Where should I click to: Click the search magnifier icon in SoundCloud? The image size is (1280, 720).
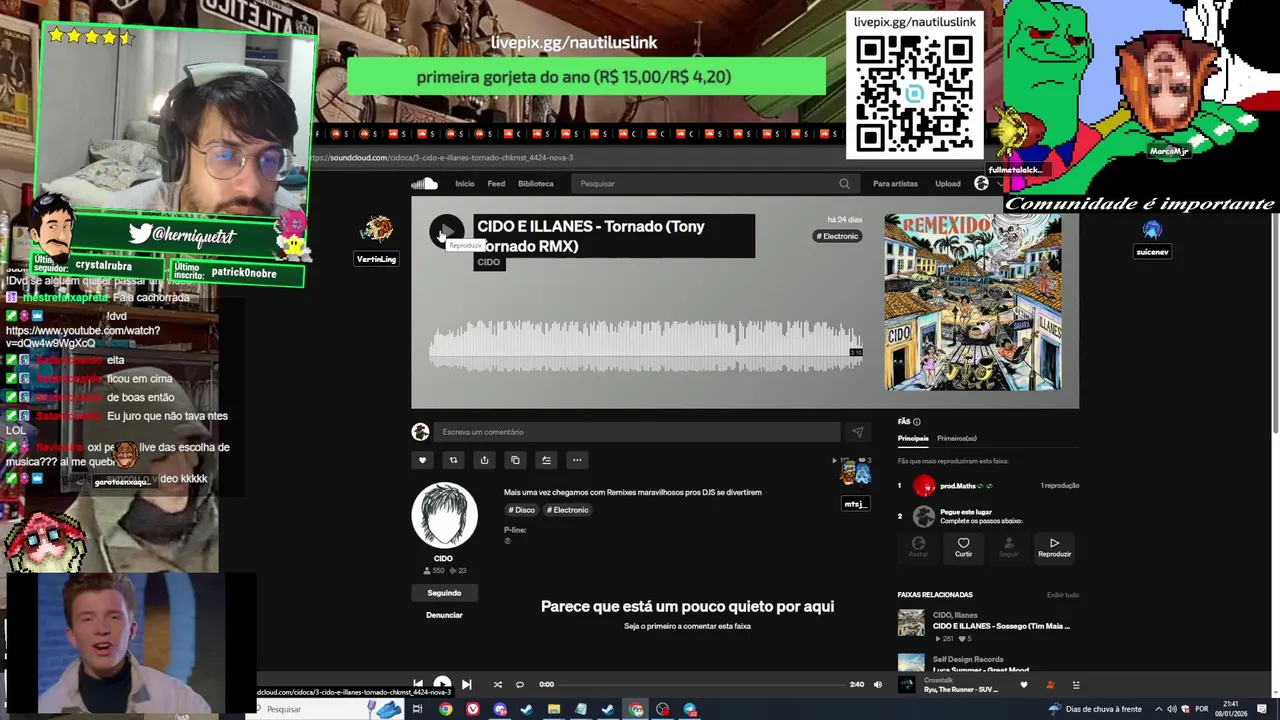point(844,184)
